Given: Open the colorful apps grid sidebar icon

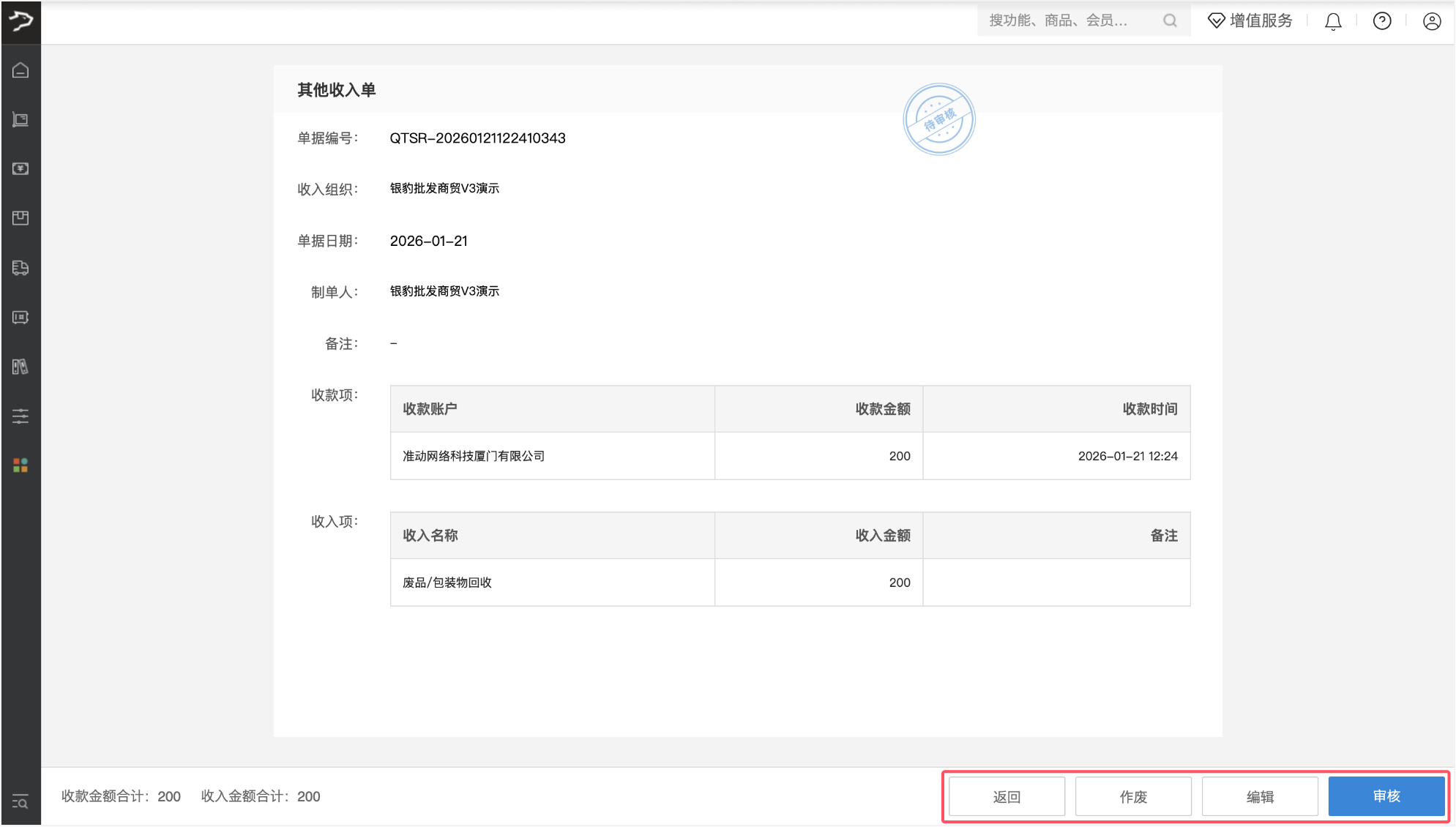Looking at the screenshot, I should point(20,465).
